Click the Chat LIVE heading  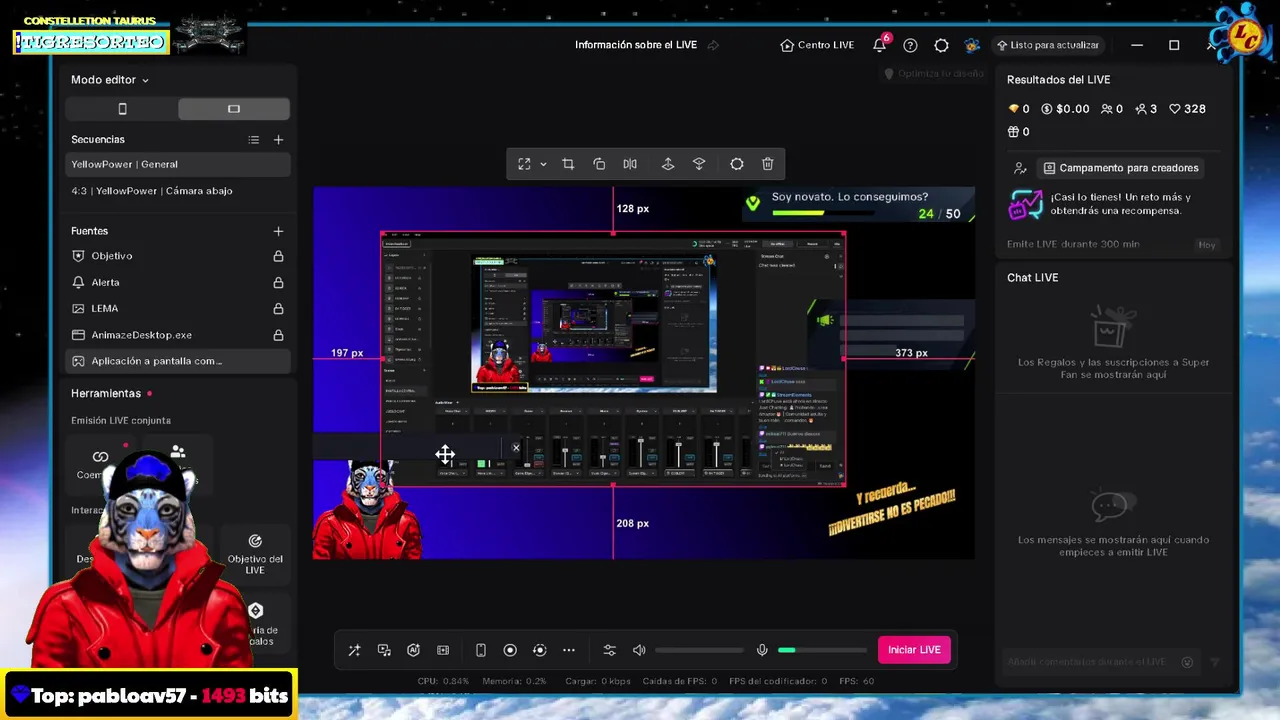tap(1032, 278)
